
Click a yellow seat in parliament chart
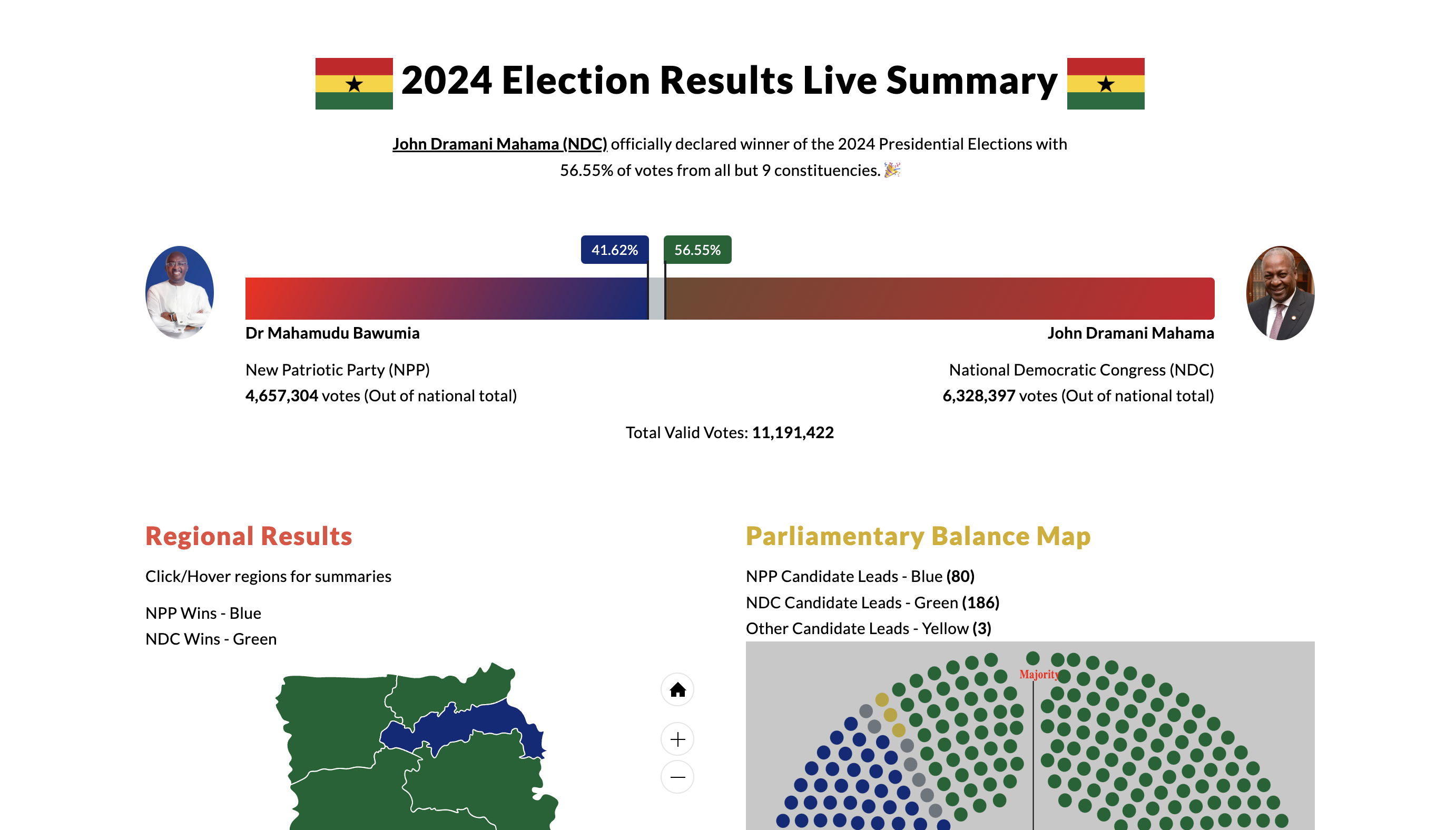tap(881, 699)
